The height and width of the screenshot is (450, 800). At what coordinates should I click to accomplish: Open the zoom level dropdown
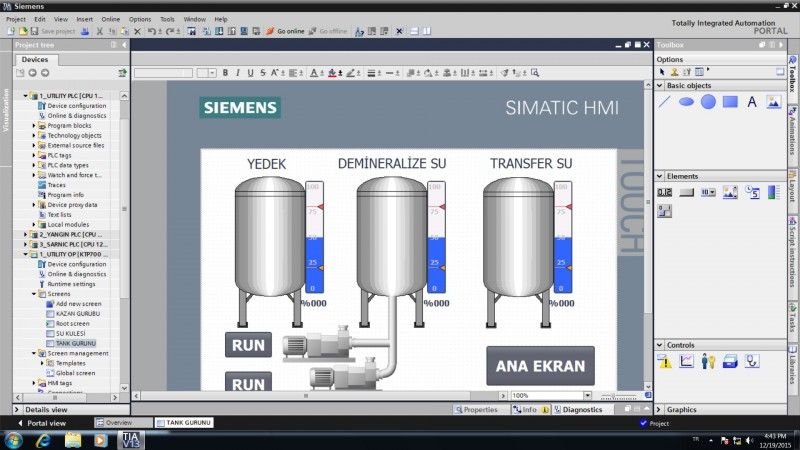(x=587, y=395)
